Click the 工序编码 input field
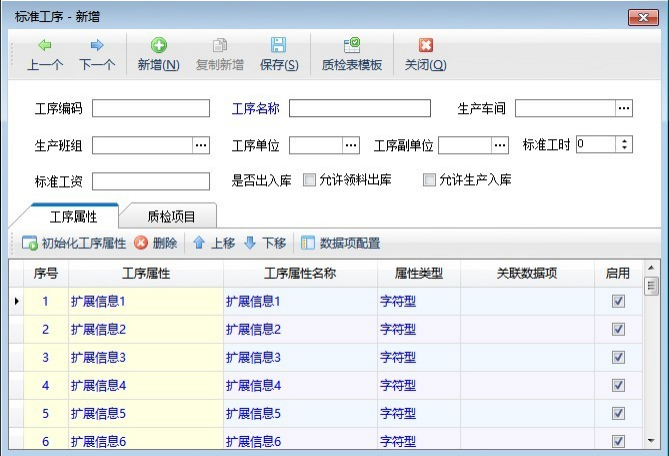This screenshot has width=669, height=456. pos(151,109)
